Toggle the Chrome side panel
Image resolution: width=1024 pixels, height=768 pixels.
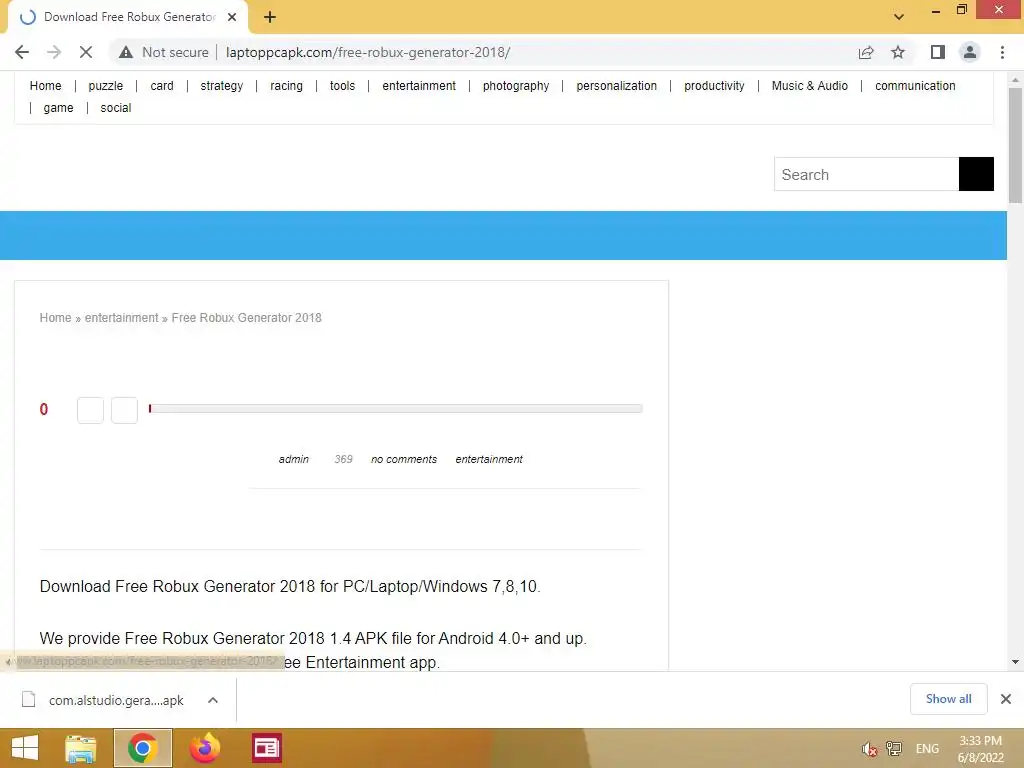[938, 52]
